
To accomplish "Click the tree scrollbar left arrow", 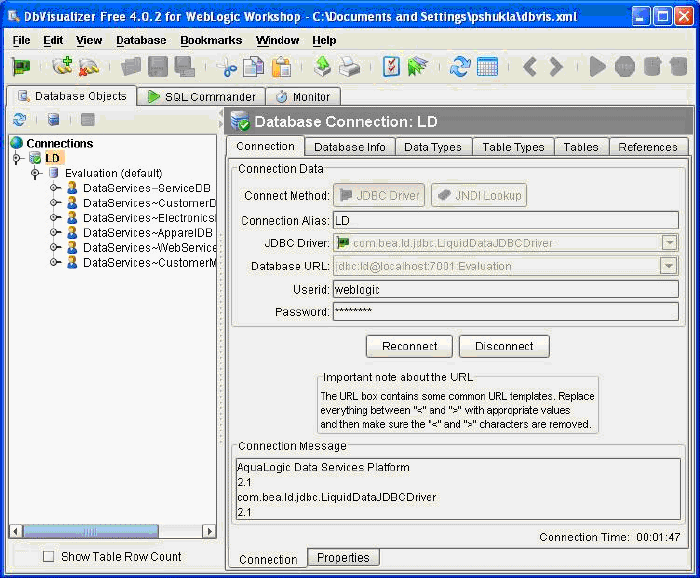I will coord(16,531).
